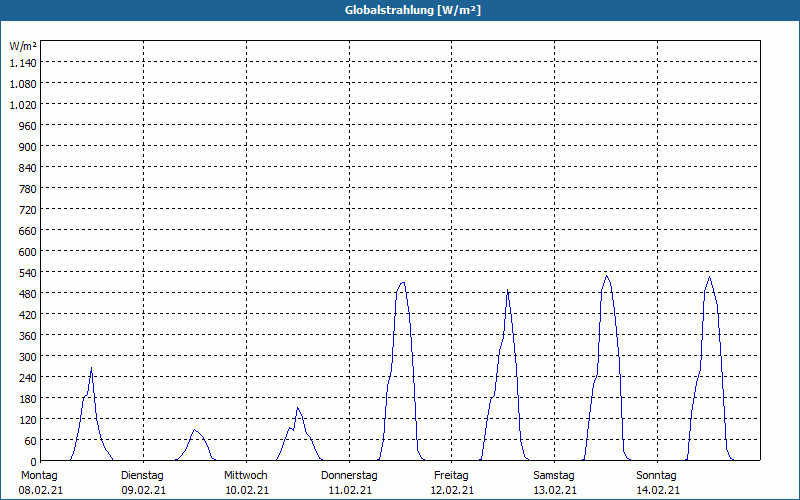Screen dimensions: 800x500
Task: Click the 780 y-axis label
Action: click(28, 189)
